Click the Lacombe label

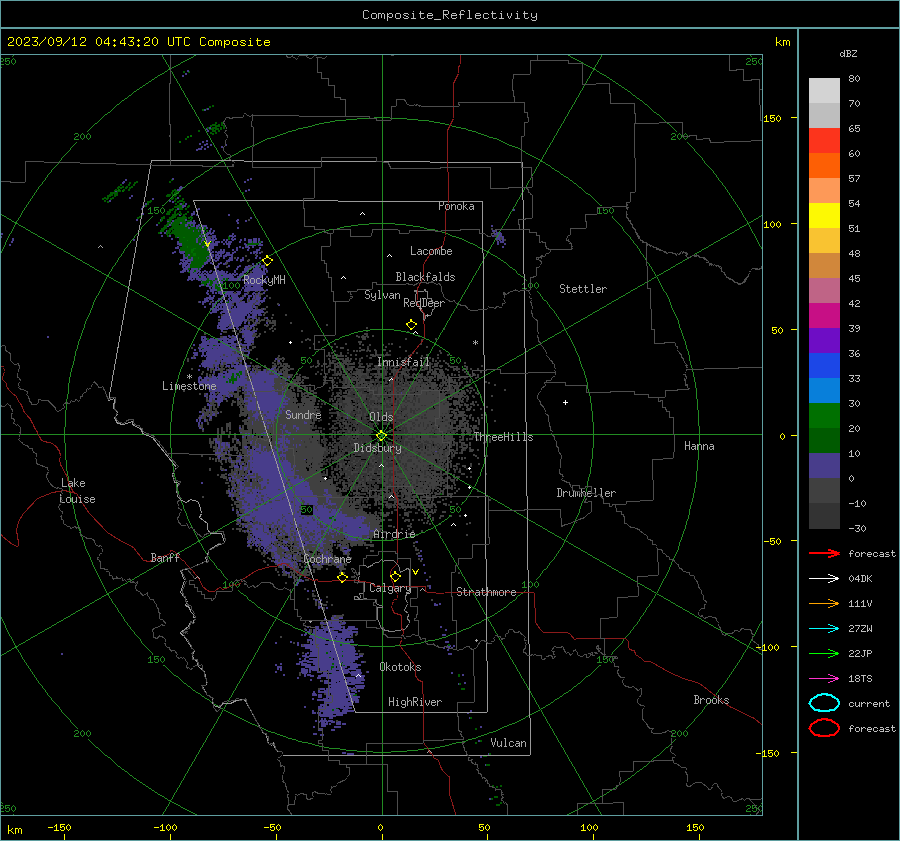click(x=431, y=251)
